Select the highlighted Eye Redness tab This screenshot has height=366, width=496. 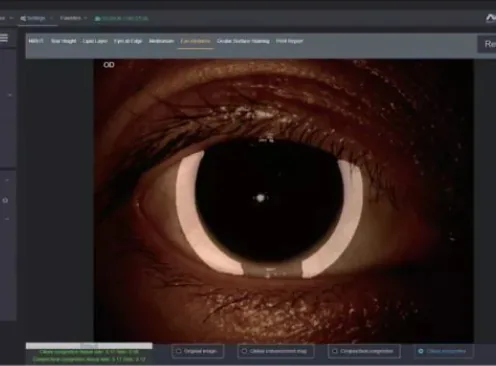[x=195, y=41]
